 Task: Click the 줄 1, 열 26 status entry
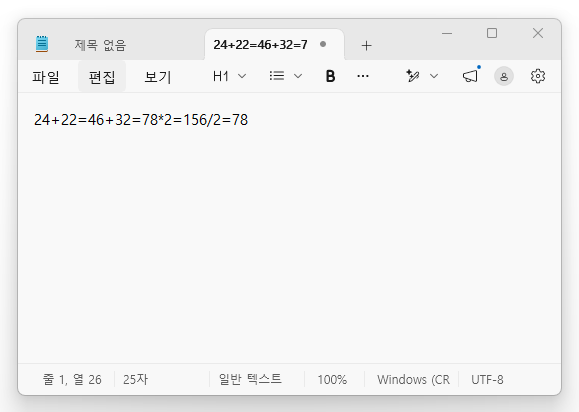[x=72, y=380]
